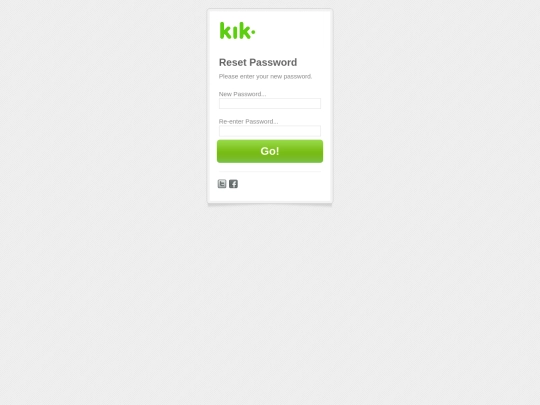Click the 'Re-enter Password...' label
This screenshot has height=405, width=540.
click(249, 122)
